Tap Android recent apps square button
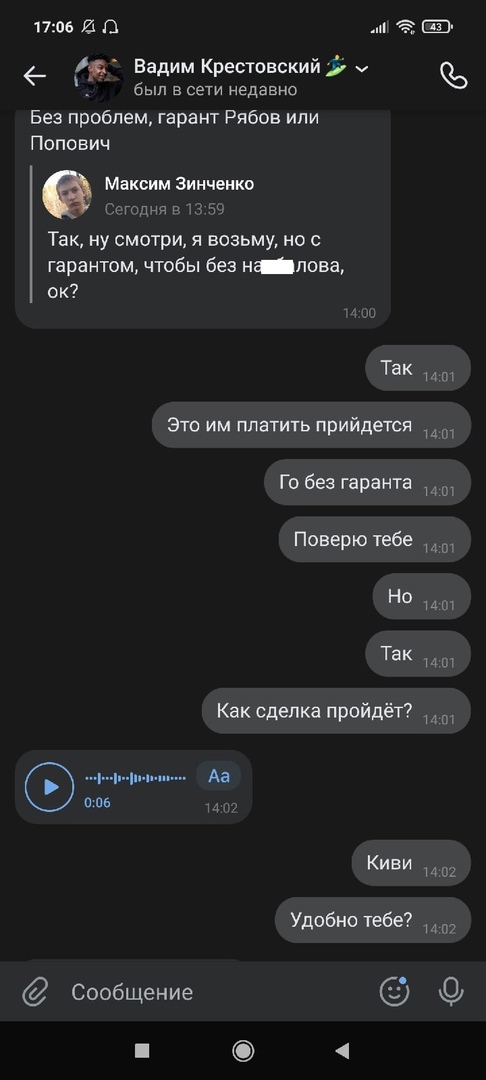The image size is (486, 1080). [x=142, y=1050]
